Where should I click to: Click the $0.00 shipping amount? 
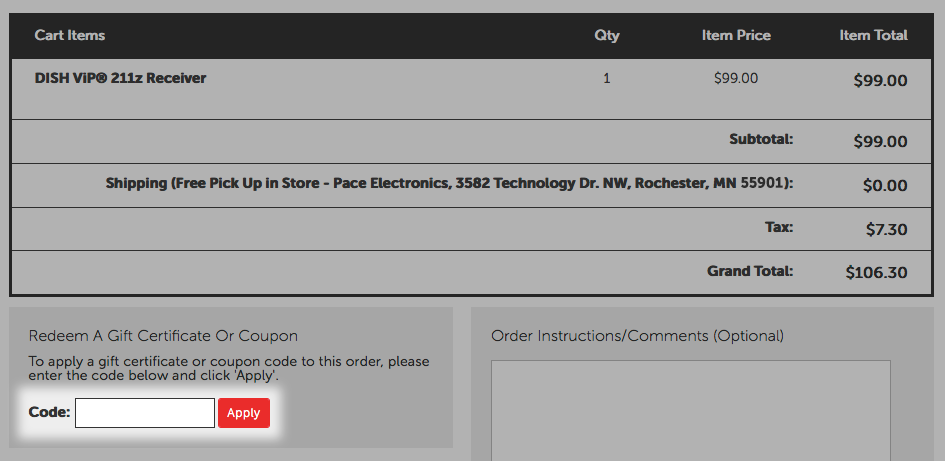pos(885,186)
